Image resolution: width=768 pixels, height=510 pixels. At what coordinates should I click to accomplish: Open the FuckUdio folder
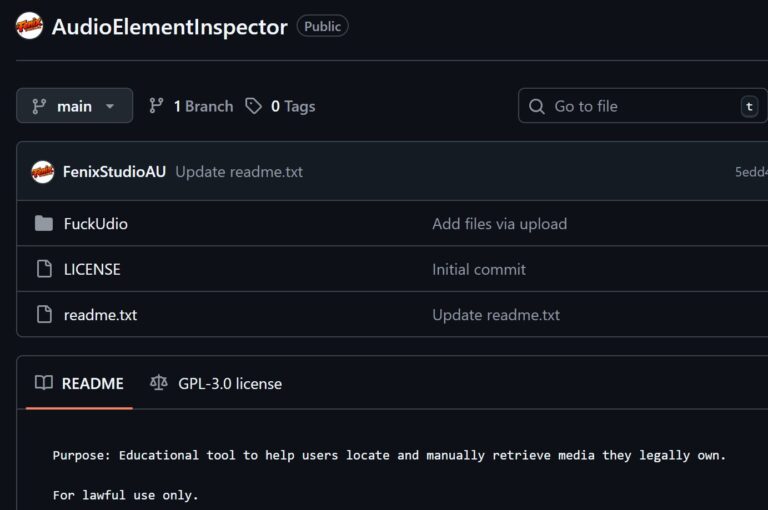[x=96, y=223]
